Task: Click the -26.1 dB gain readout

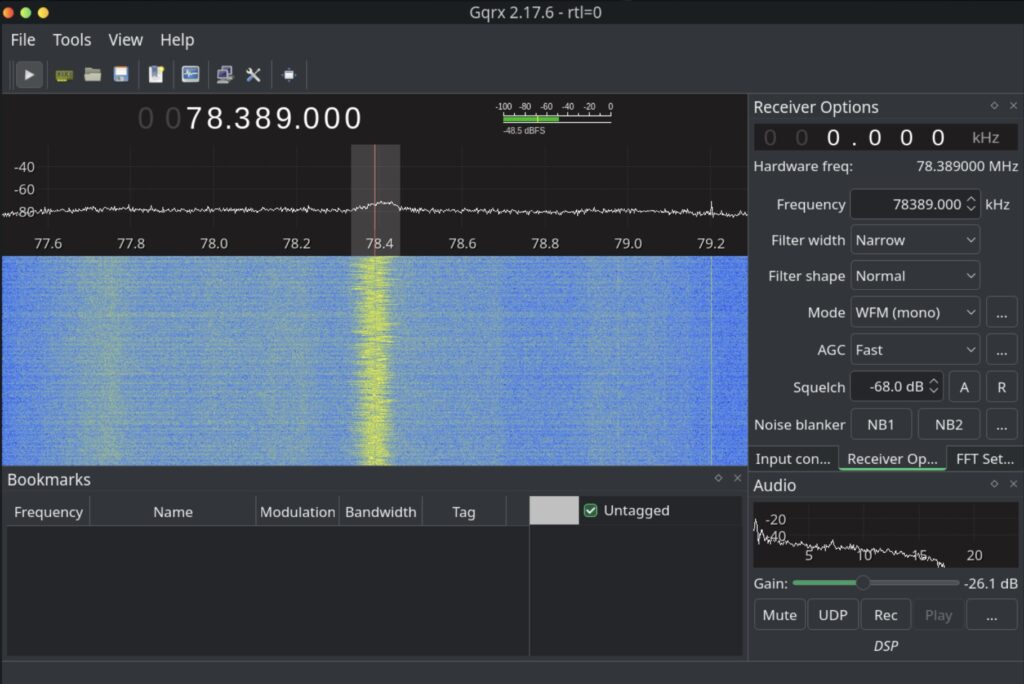Action: pos(991,583)
